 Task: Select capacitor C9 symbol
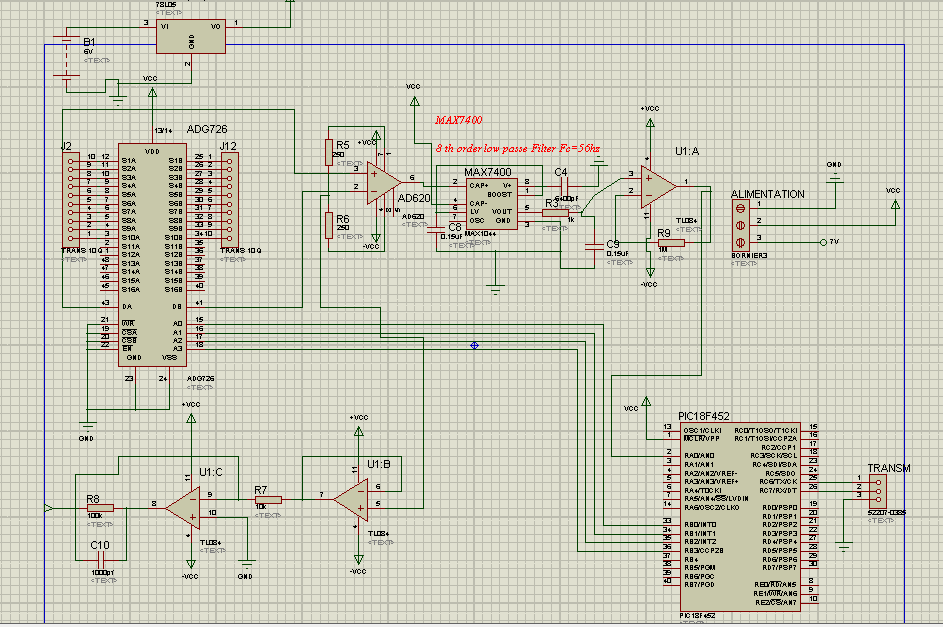(594, 245)
